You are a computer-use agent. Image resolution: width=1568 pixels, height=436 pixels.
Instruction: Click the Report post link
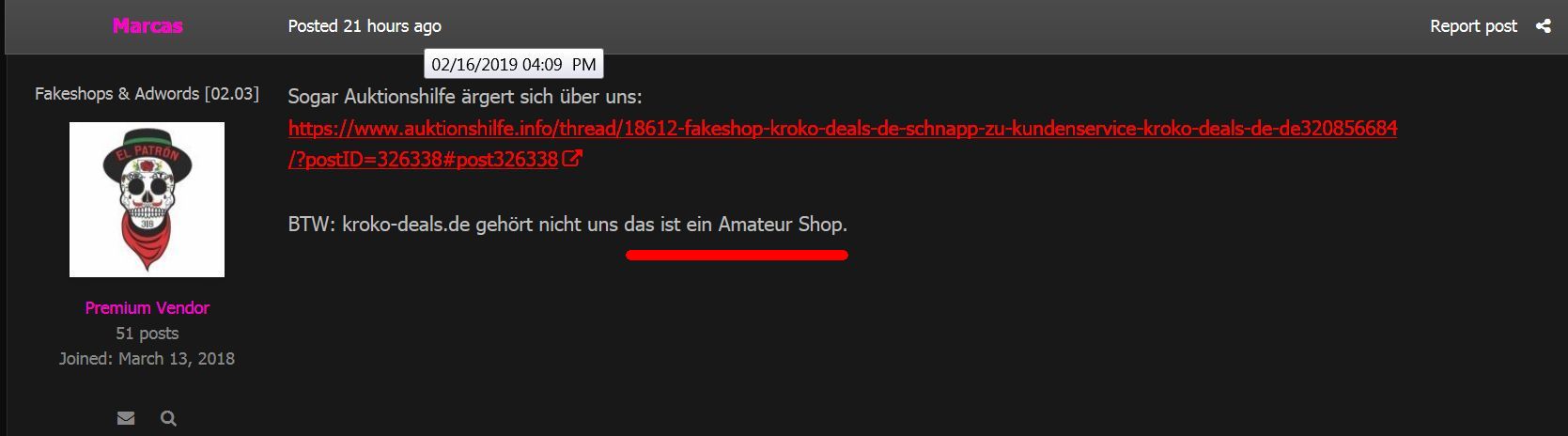[1473, 26]
